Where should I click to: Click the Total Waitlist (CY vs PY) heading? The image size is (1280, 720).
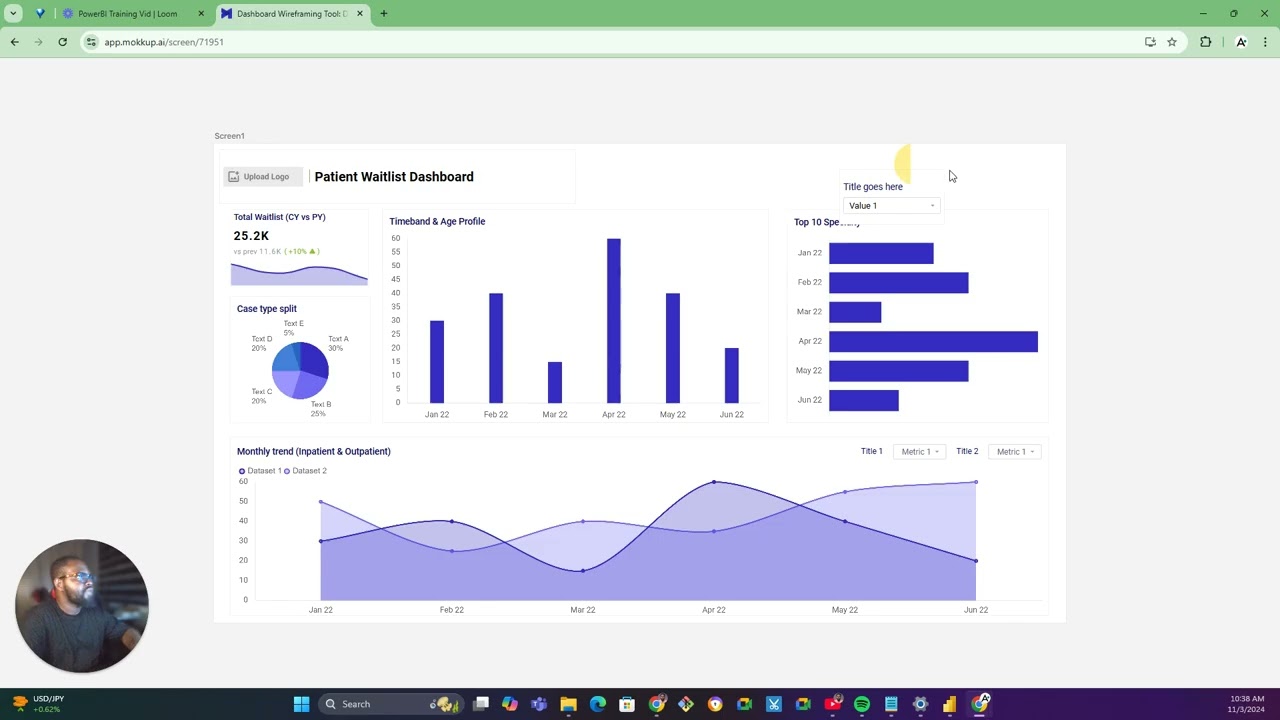pos(279,217)
